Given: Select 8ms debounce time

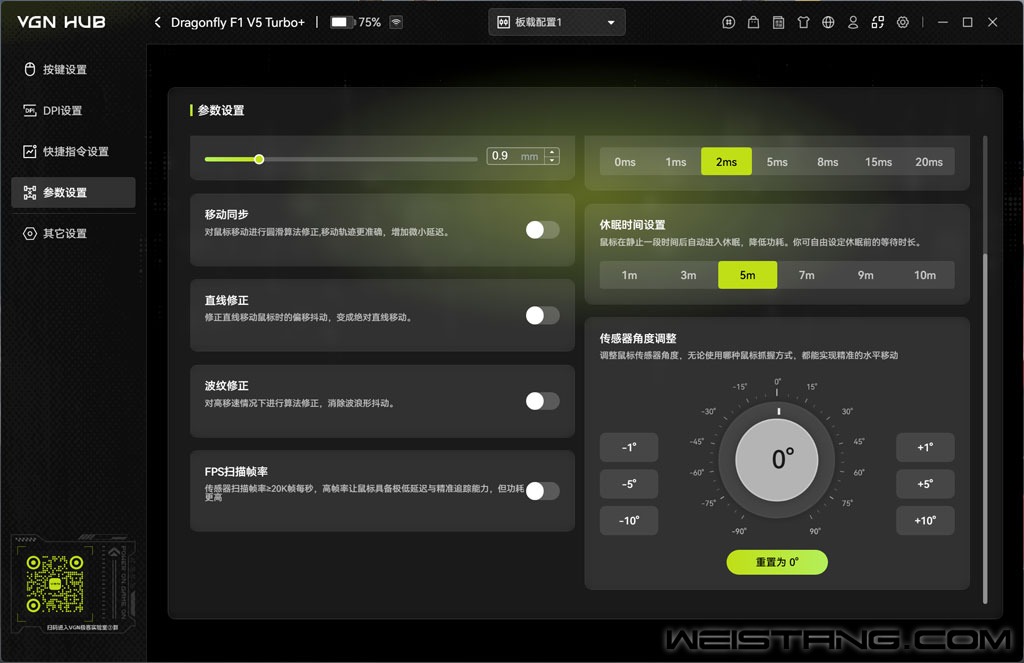Looking at the screenshot, I should [x=827, y=161].
